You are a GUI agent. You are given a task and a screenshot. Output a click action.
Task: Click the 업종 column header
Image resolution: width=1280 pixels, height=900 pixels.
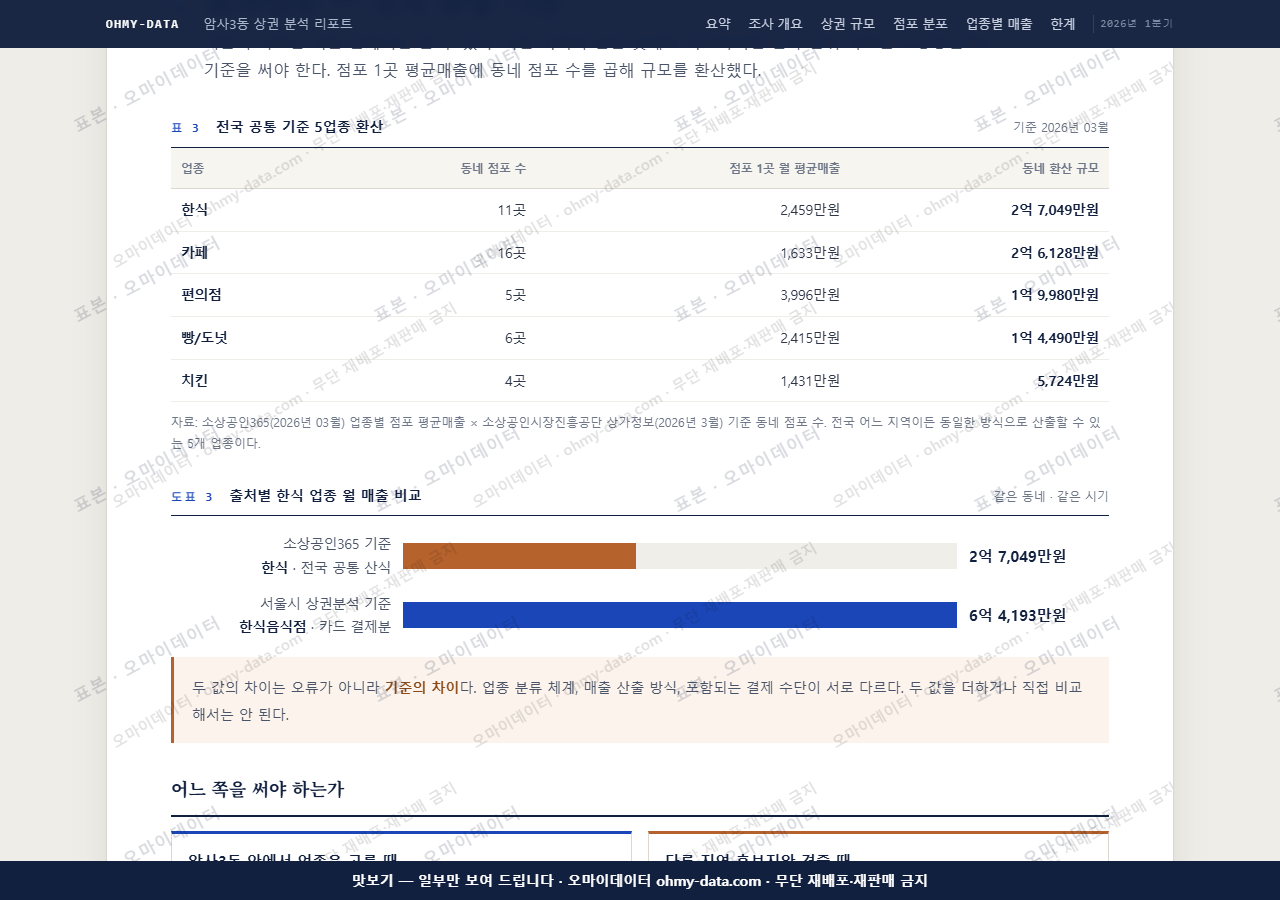coord(193,168)
